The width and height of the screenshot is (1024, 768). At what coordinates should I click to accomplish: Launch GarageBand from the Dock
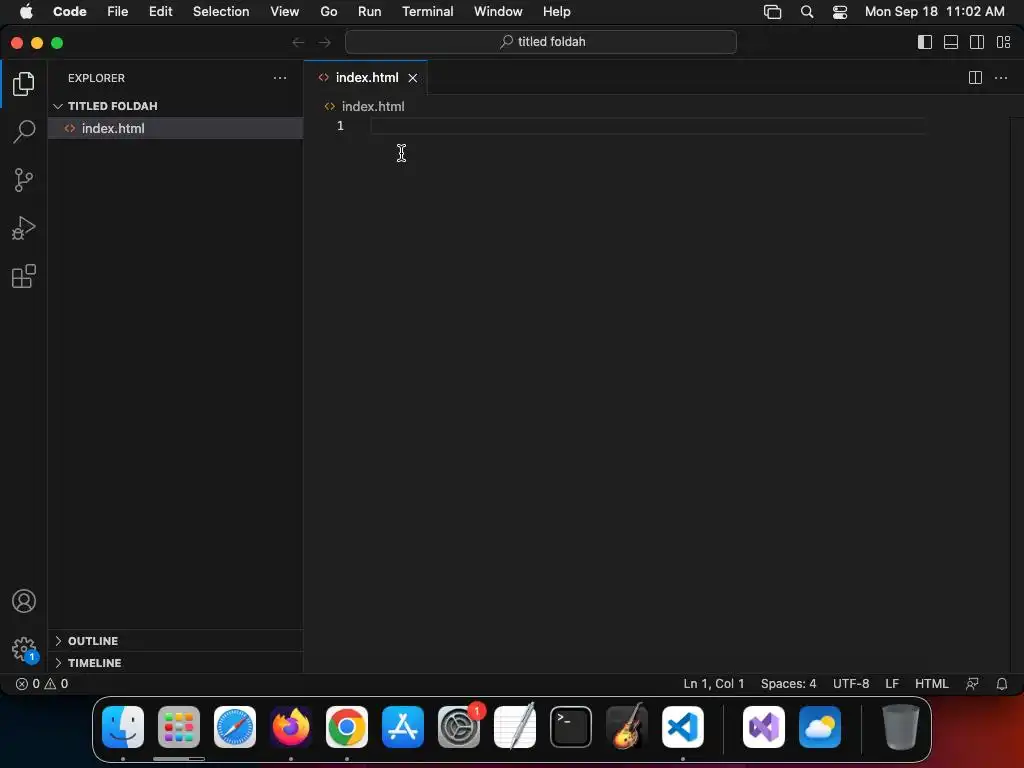(x=627, y=727)
